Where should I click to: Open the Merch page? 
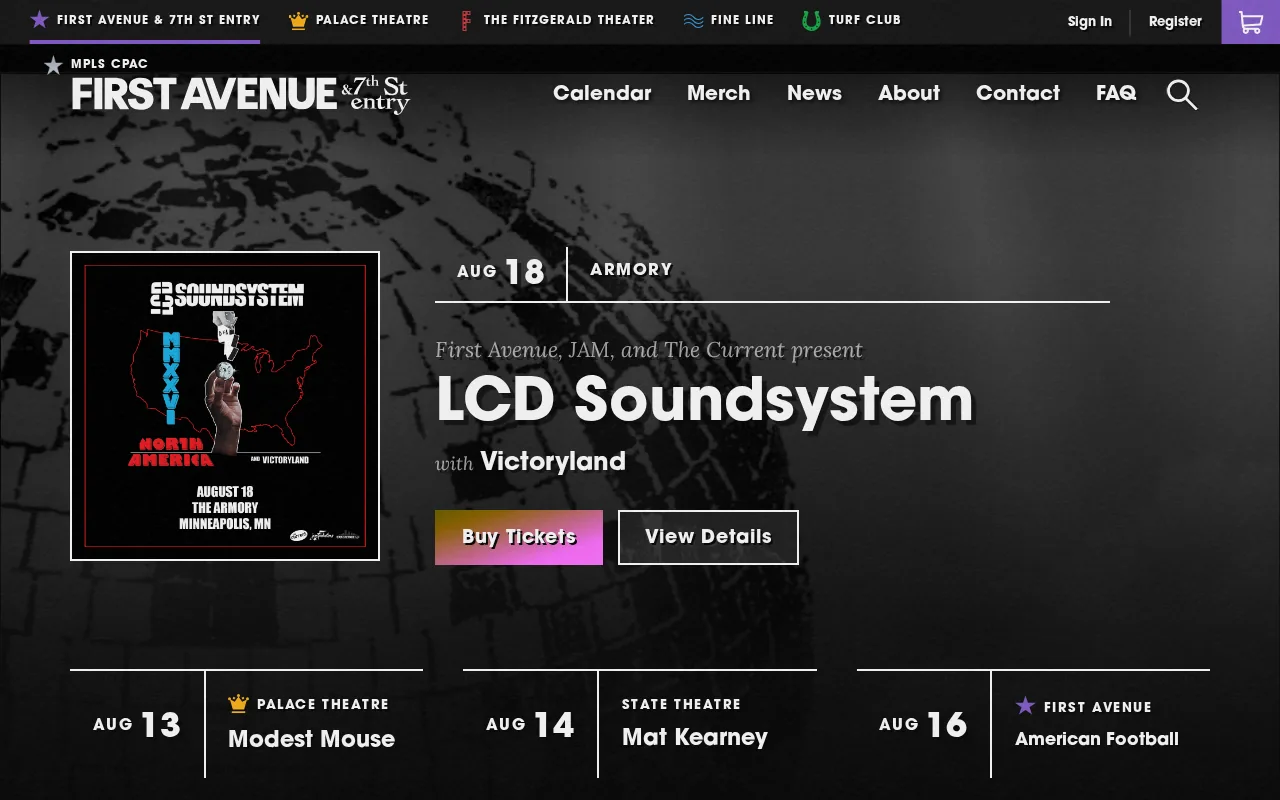pyautogui.click(x=718, y=93)
